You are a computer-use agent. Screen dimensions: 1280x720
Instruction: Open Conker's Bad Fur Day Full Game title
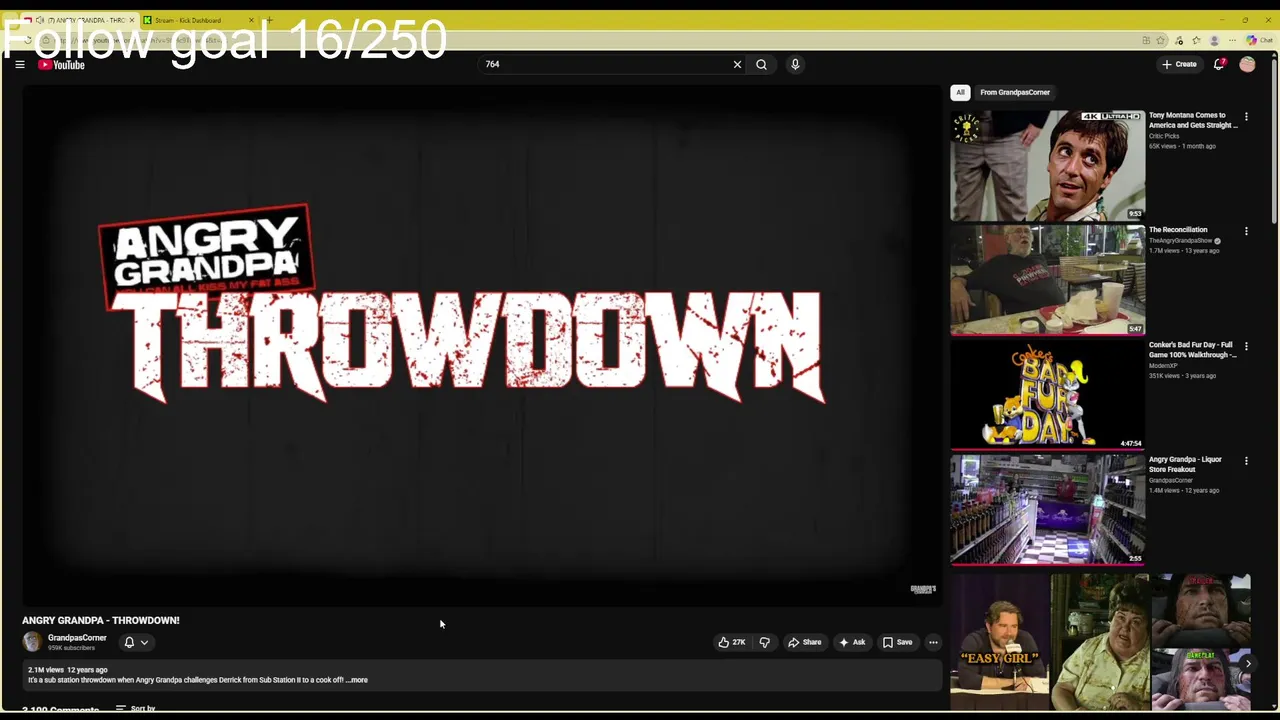1192,350
